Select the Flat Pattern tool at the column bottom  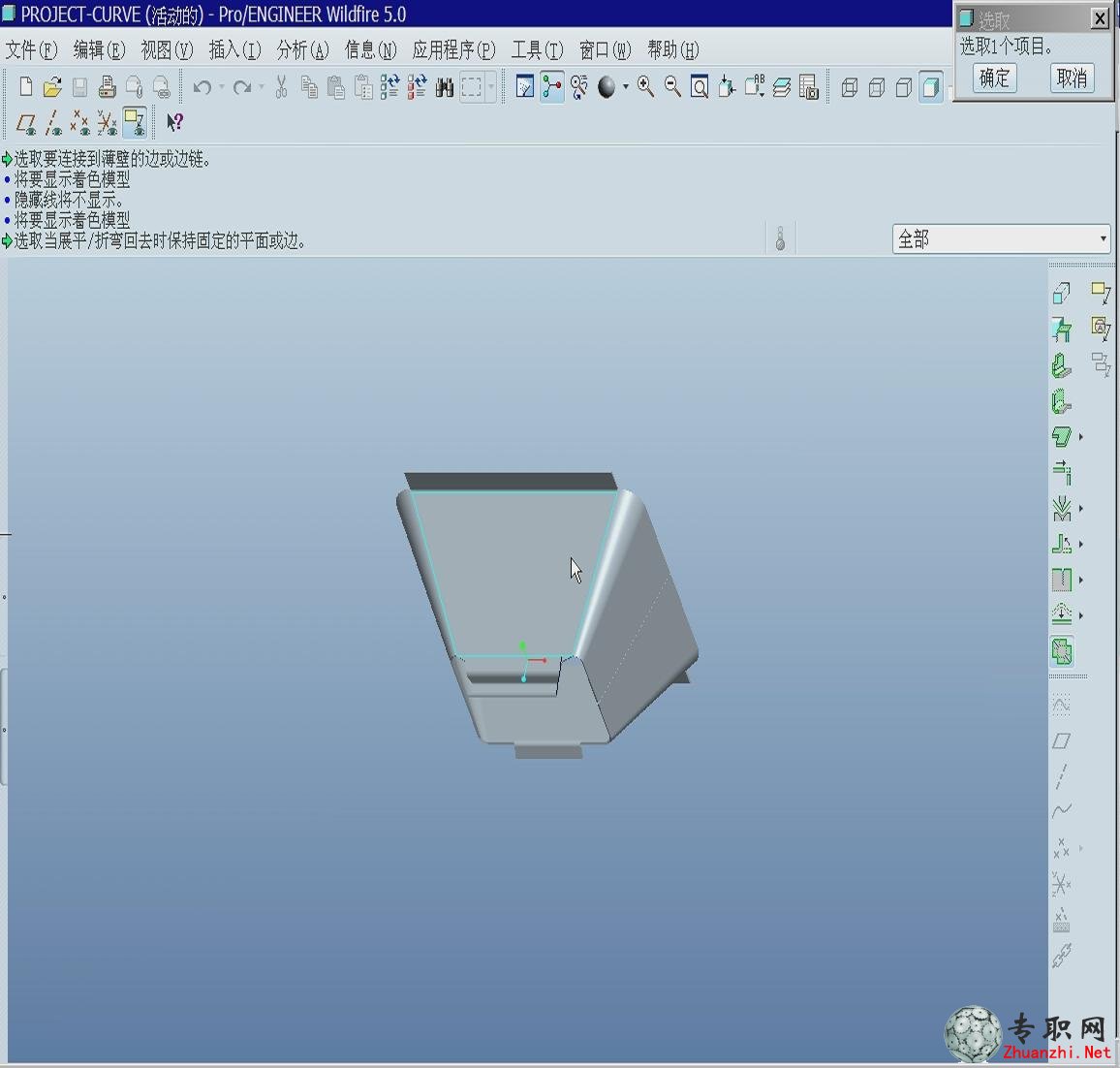(1062, 651)
